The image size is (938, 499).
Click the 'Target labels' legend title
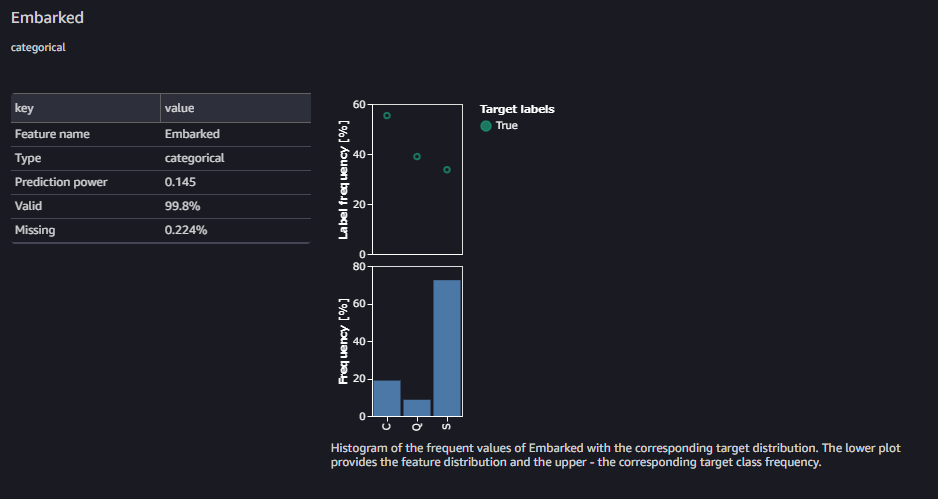517,109
